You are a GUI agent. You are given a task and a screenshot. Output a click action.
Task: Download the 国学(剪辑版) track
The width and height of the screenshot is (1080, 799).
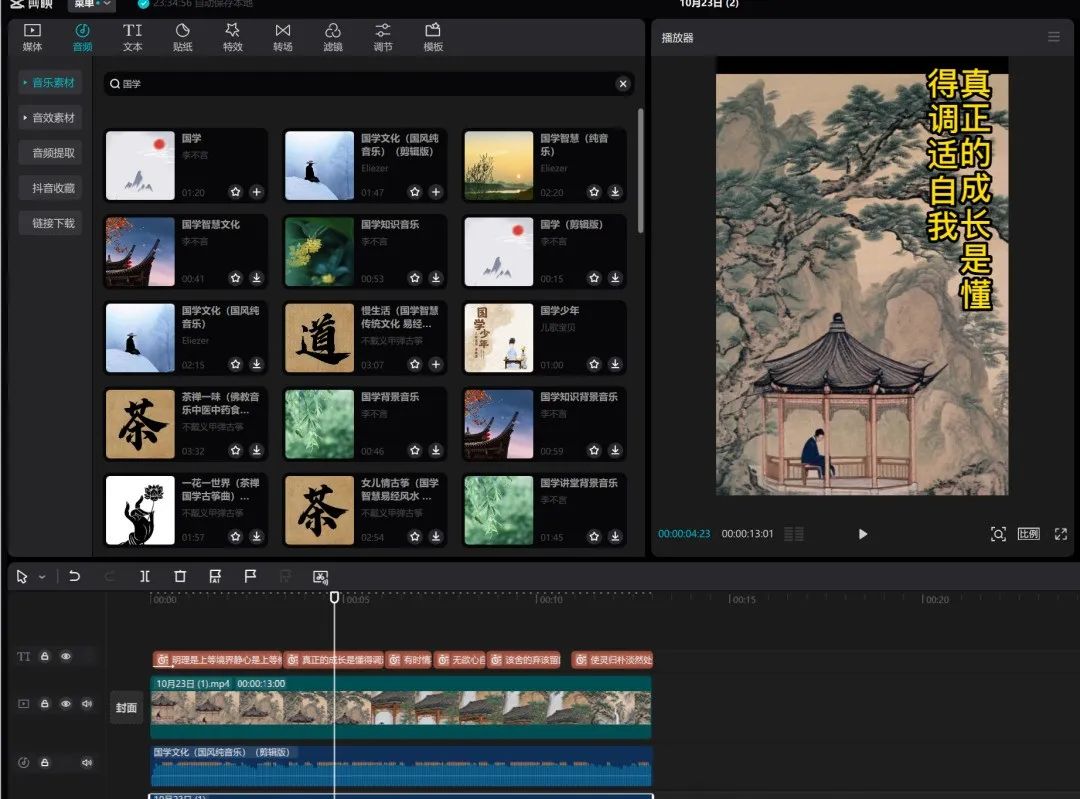(615, 278)
